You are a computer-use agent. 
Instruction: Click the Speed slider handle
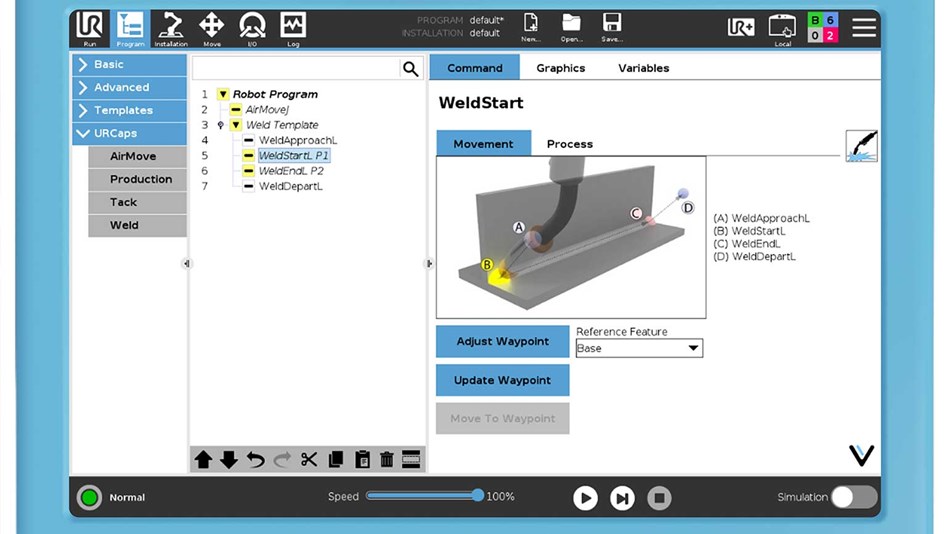pos(478,496)
